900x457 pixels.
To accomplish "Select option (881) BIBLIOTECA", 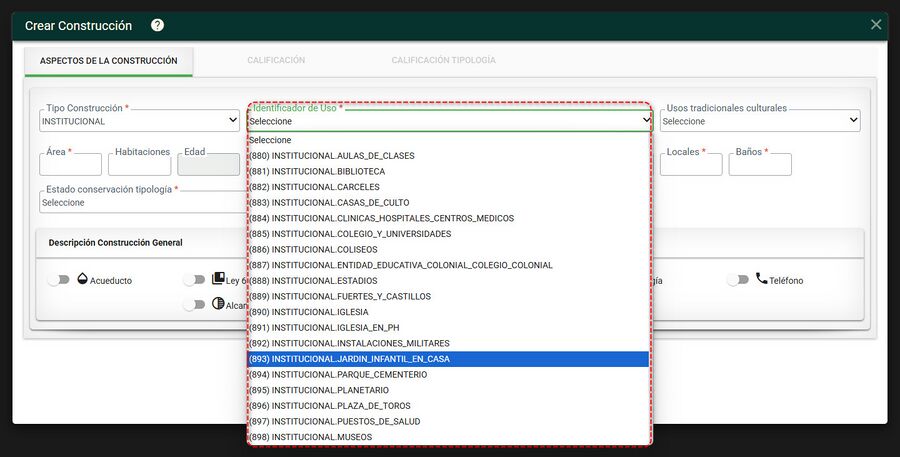I will (448, 171).
